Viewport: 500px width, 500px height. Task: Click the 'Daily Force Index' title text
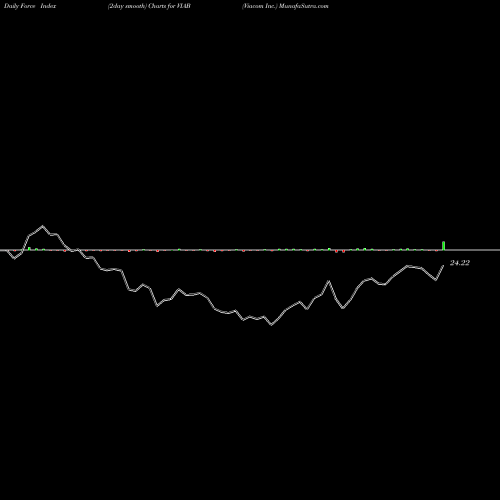(x=30, y=6)
